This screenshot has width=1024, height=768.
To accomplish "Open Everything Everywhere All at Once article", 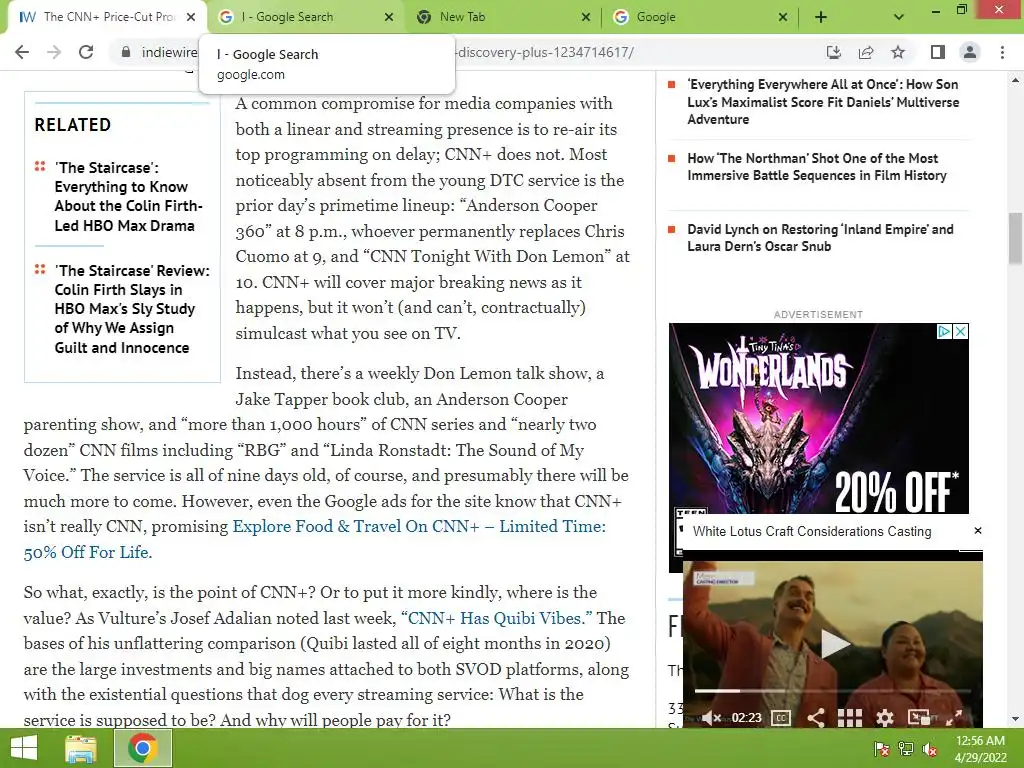I will pyautogui.click(x=823, y=102).
